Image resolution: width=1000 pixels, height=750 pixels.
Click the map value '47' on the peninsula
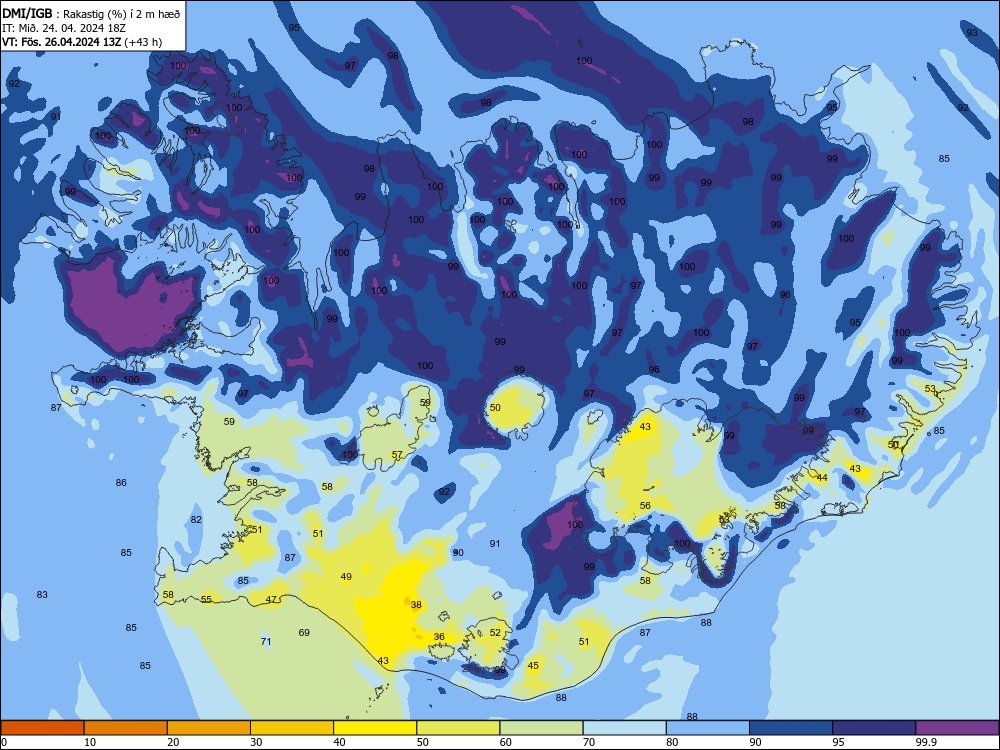coord(271,599)
